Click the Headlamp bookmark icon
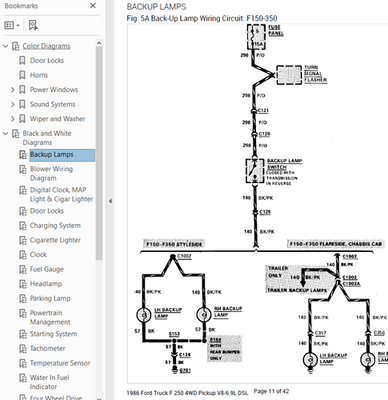Image resolution: width=388 pixels, height=400 pixels. click(23, 284)
